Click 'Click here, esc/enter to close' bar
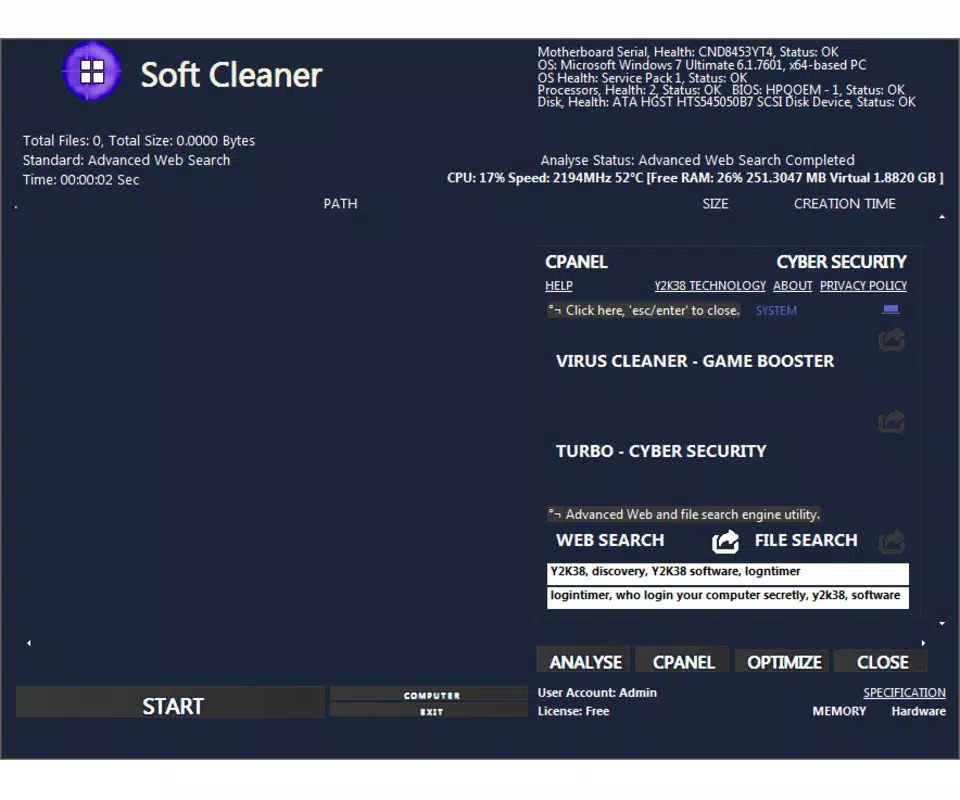This screenshot has height=800, width=960. (x=643, y=310)
